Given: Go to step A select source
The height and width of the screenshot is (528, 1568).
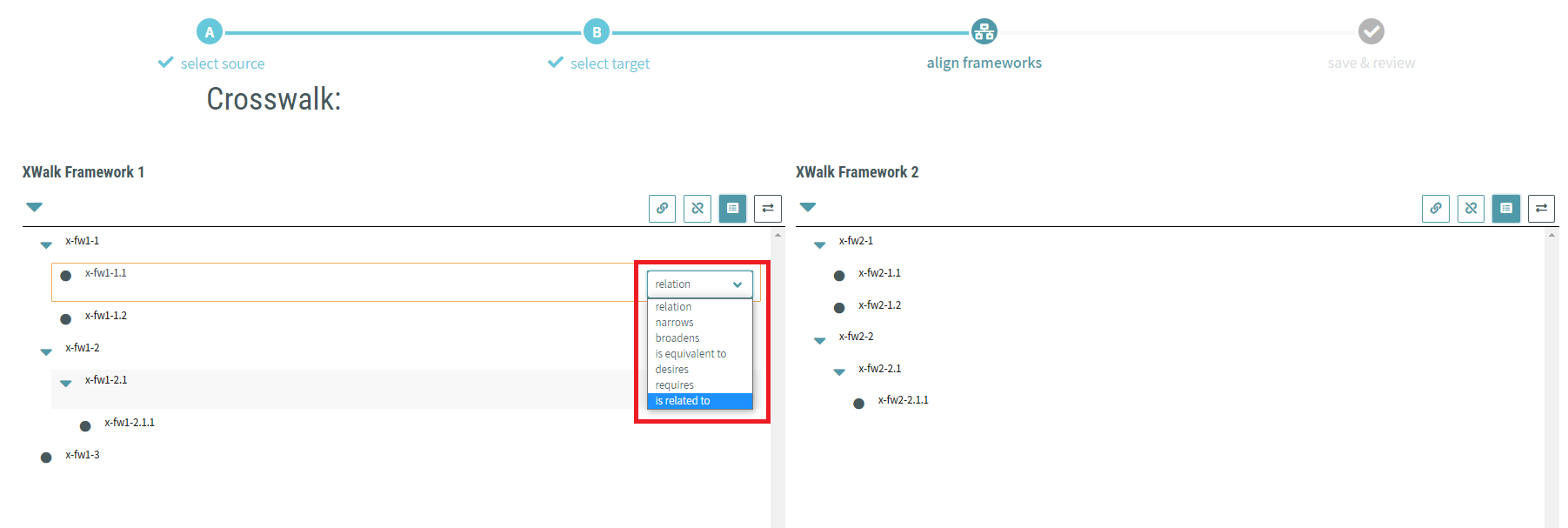Looking at the screenshot, I should coord(210,32).
